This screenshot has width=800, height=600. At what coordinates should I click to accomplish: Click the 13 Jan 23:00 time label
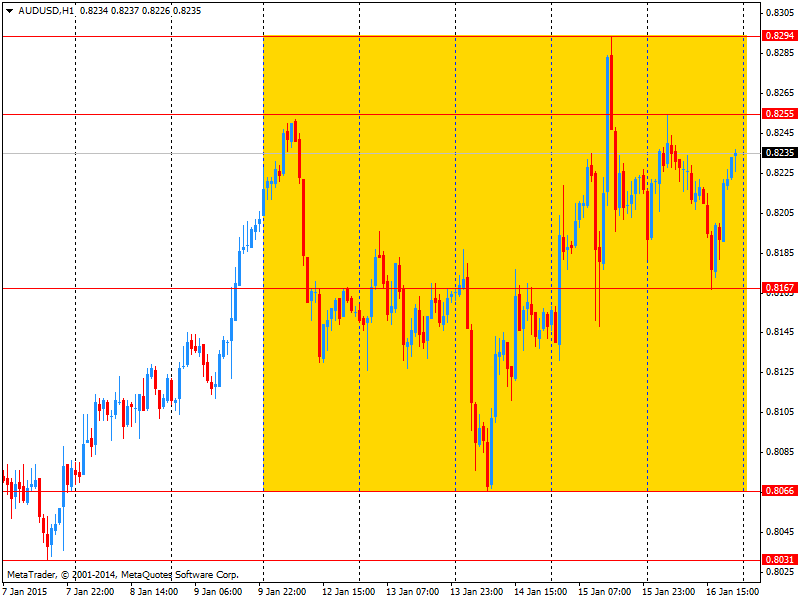(476, 591)
